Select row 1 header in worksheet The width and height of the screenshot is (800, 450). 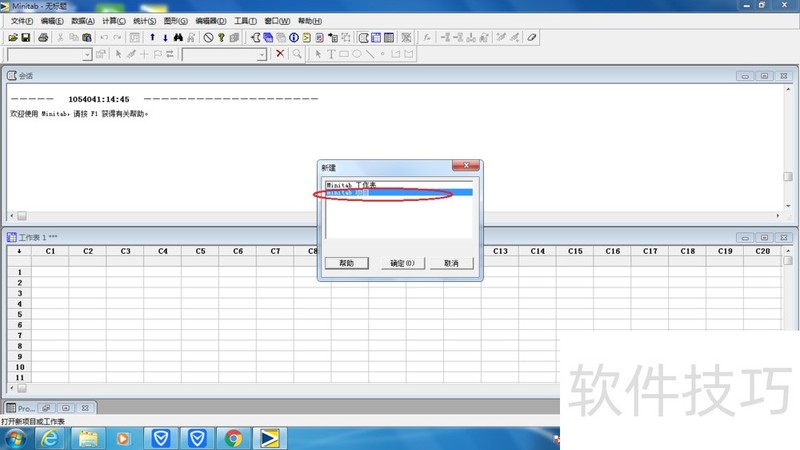[x=19, y=272]
